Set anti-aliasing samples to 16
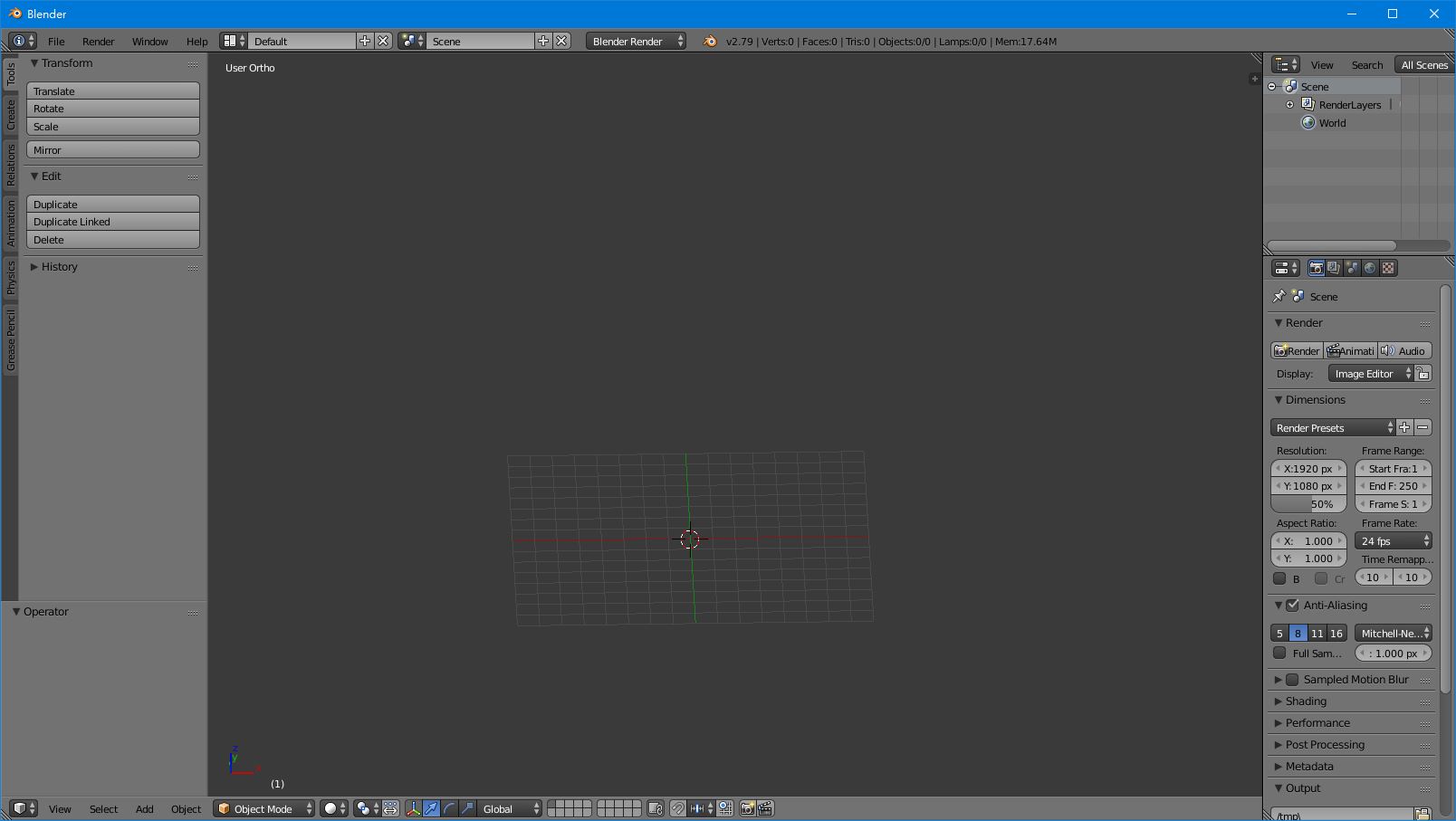 (x=1336, y=633)
